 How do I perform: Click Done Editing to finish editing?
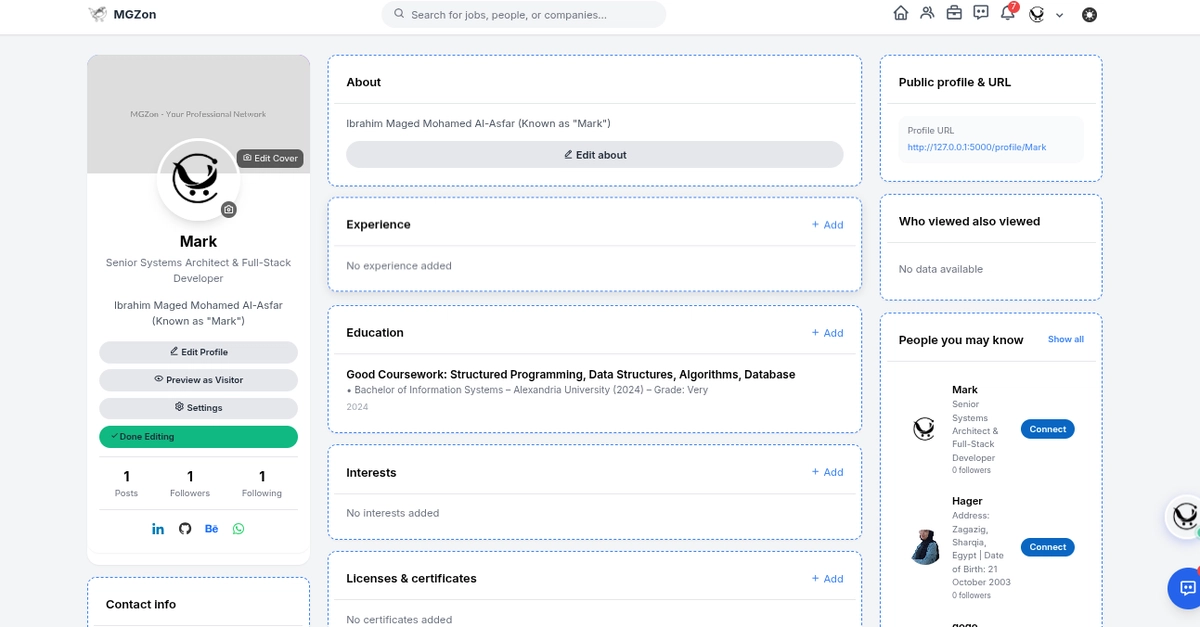[198, 437]
